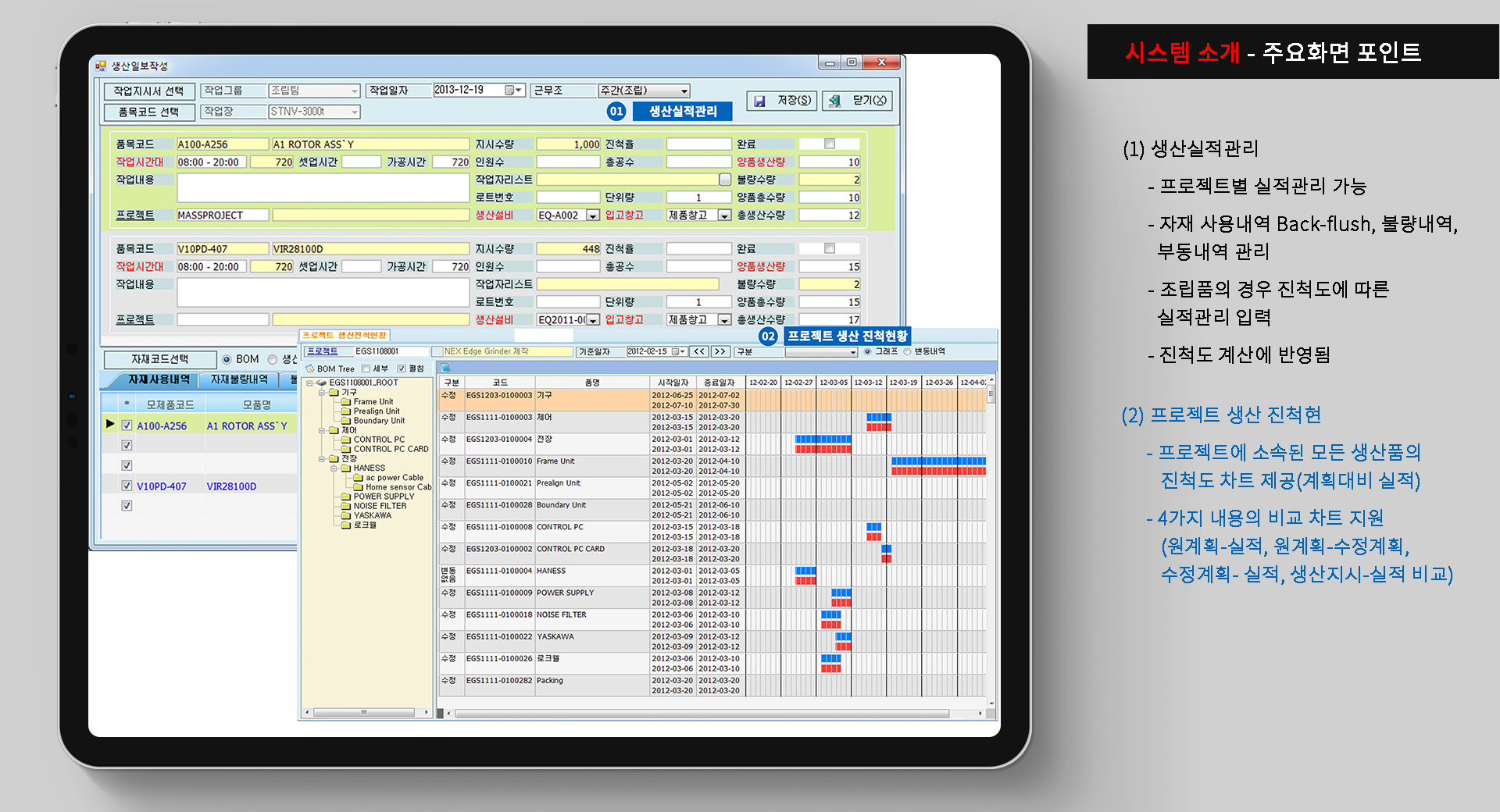Tick the 완료 checkbox for A100-A256
Viewport: 1500px width, 812px height.
pyautogui.click(x=830, y=144)
